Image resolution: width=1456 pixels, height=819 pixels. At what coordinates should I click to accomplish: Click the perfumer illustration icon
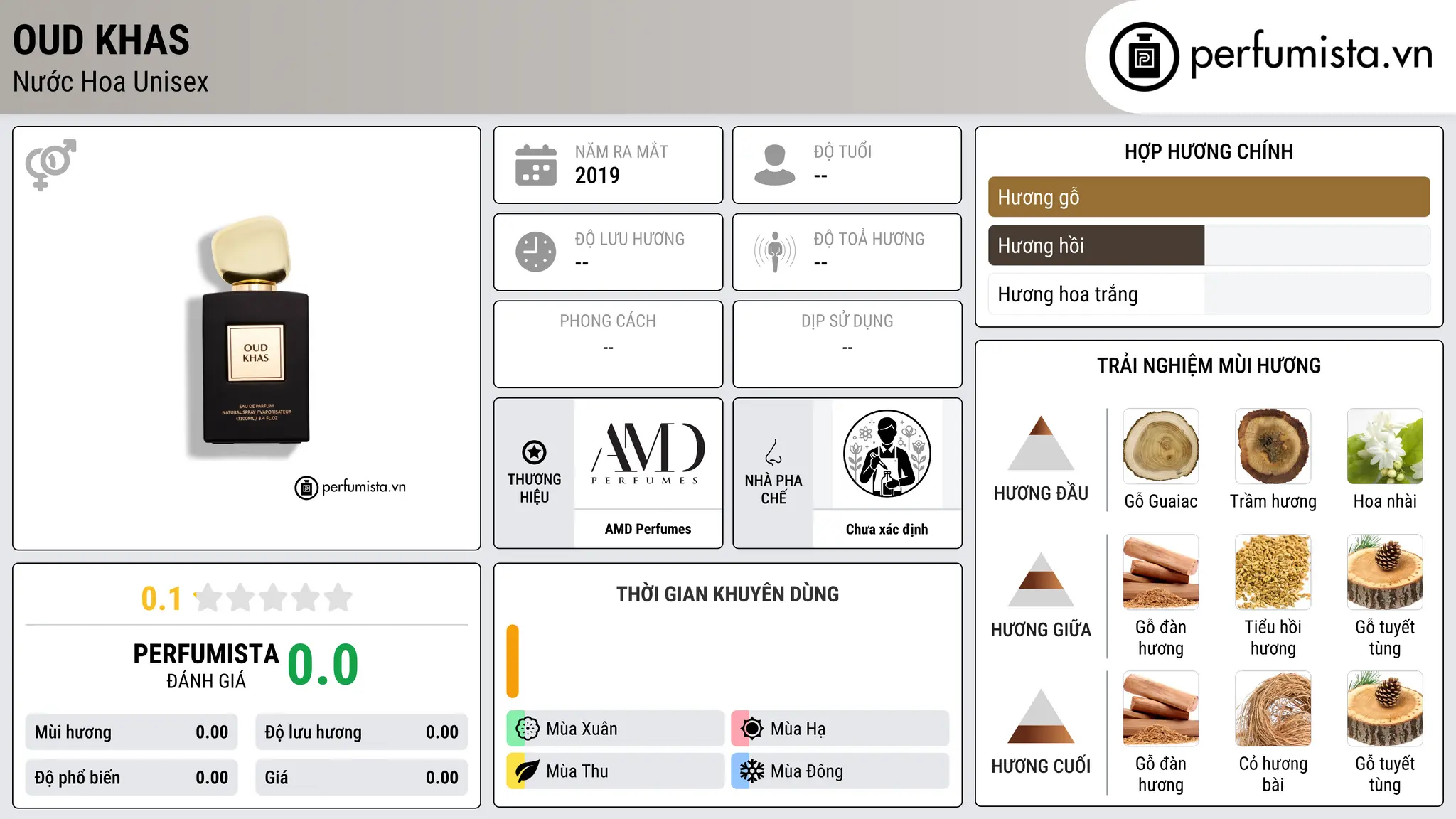[x=887, y=454]
